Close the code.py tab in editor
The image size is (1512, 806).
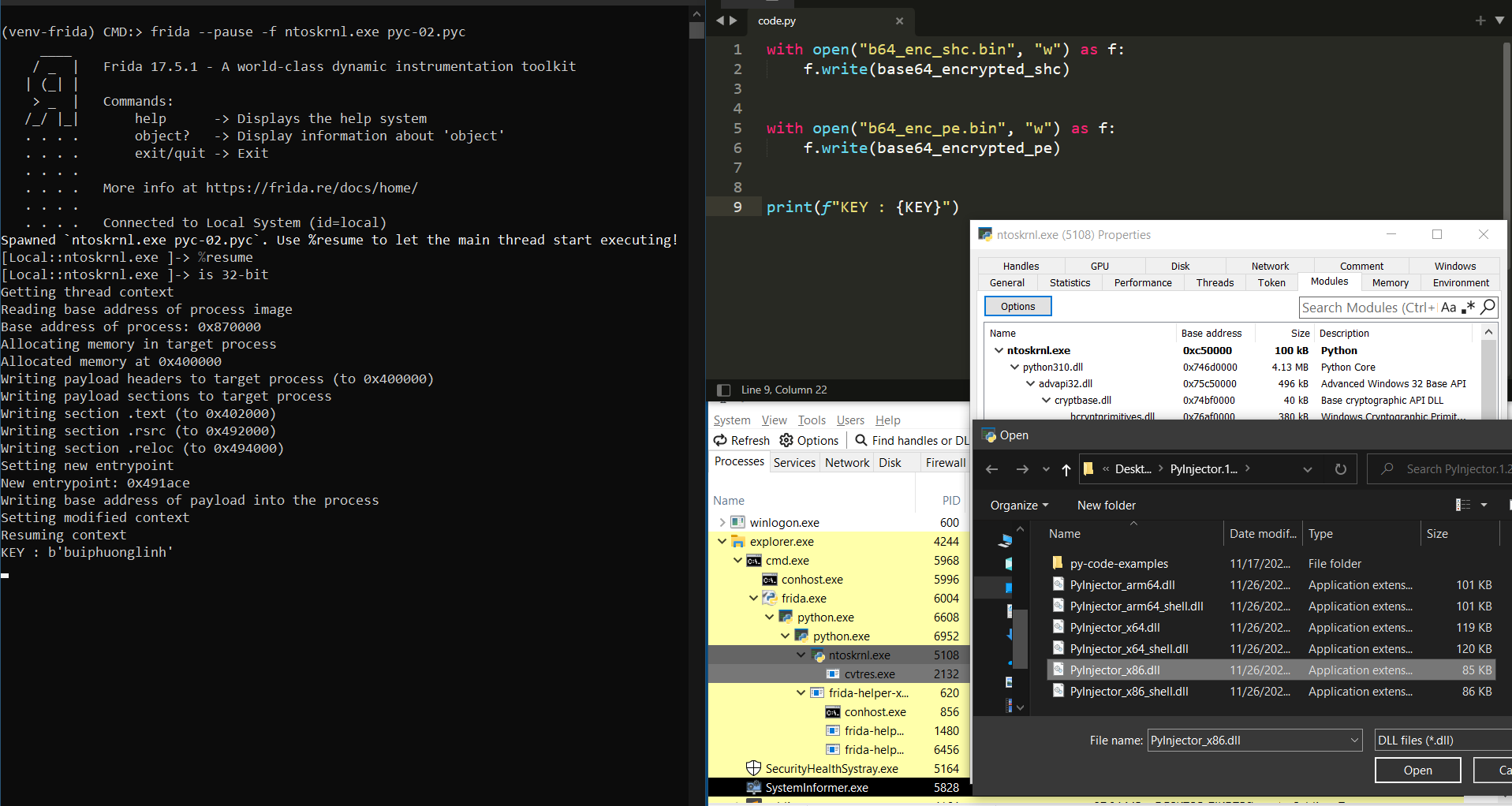pos(899,21)
